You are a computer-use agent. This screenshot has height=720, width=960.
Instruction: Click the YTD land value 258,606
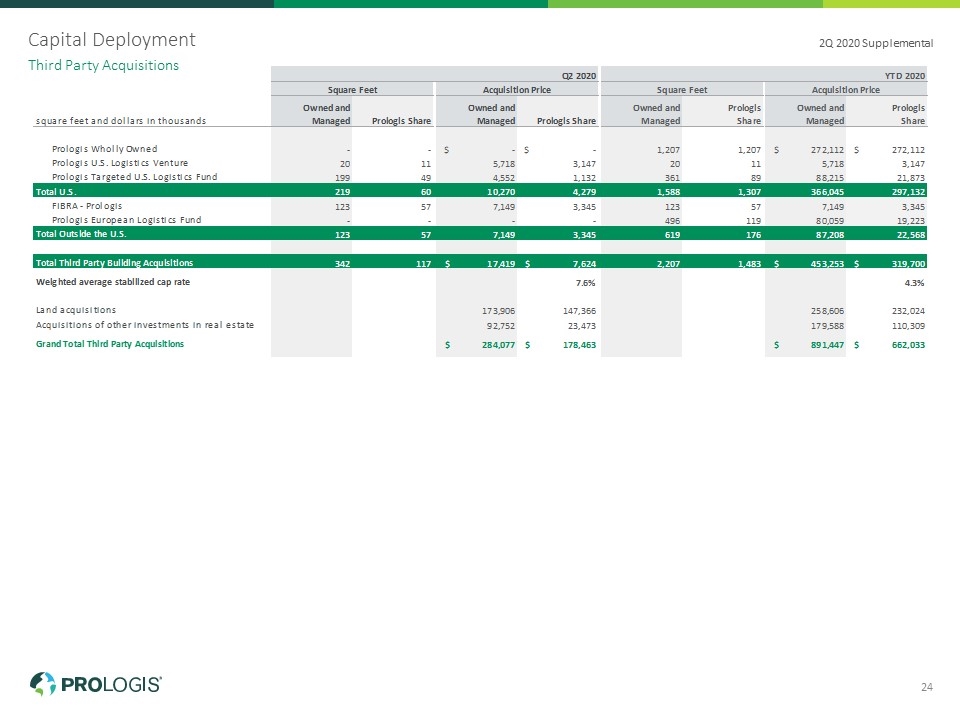click(827, 311)
